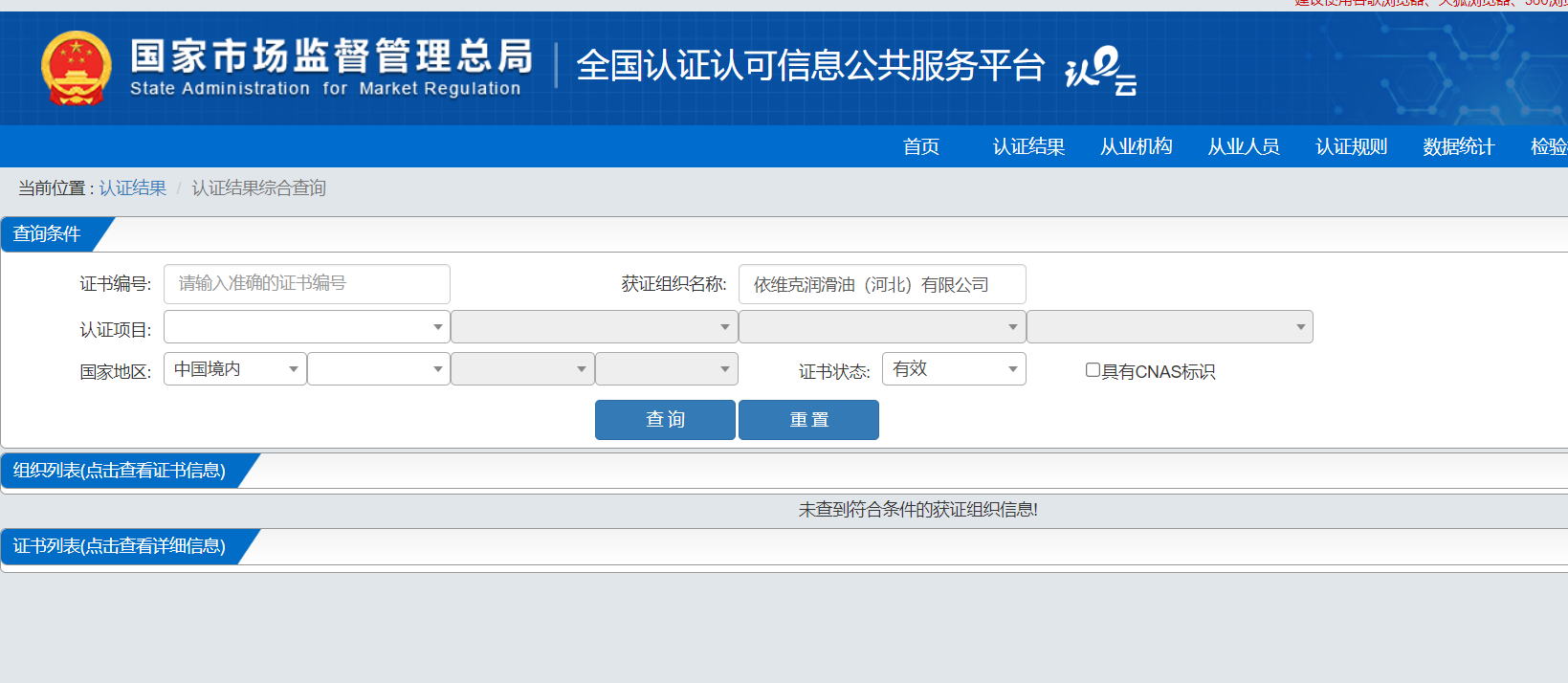
Task: Open the 中国境内 region dropdown
Action: click(235, 369)
